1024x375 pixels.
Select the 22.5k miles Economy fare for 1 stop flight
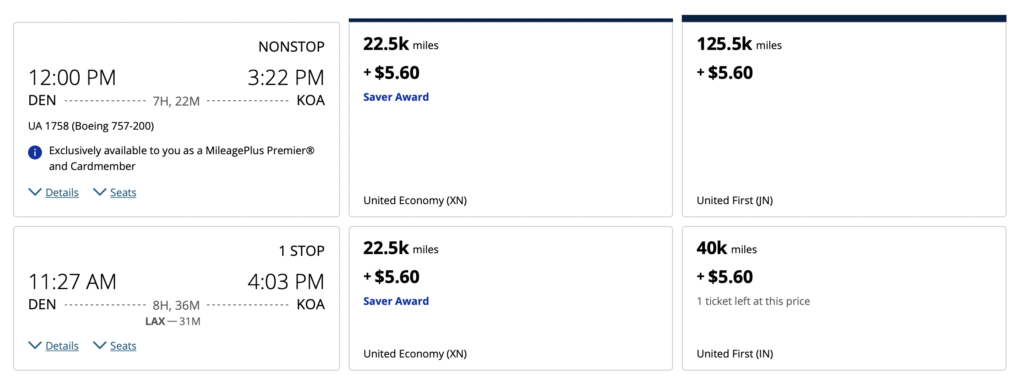[x=511, y=299]
